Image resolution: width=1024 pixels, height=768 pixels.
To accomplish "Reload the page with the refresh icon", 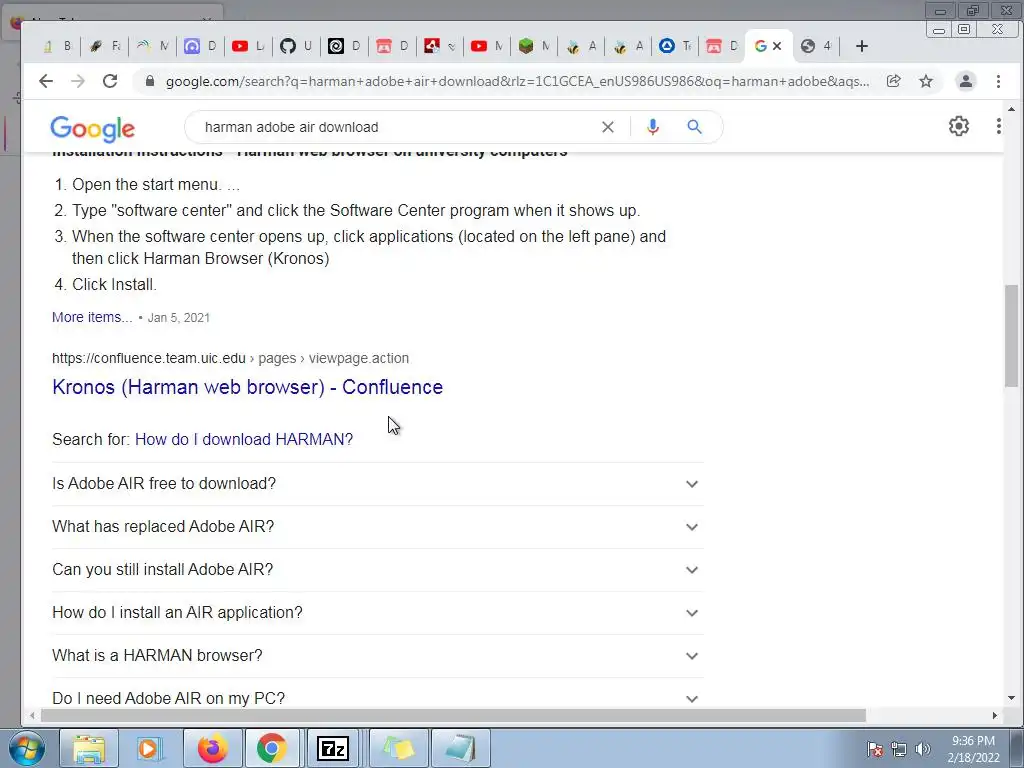I will tap(110, 81).
